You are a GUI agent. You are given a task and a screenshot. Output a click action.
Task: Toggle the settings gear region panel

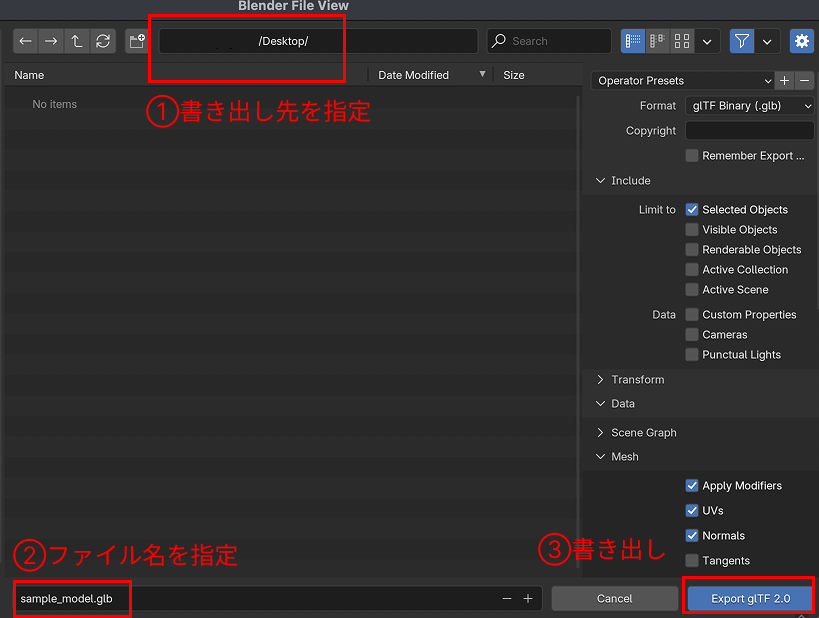801,41
